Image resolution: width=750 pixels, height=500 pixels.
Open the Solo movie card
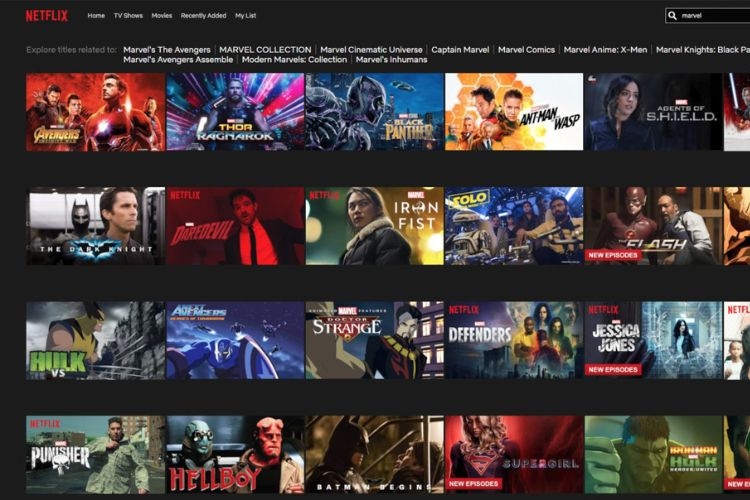click(514, 226)
